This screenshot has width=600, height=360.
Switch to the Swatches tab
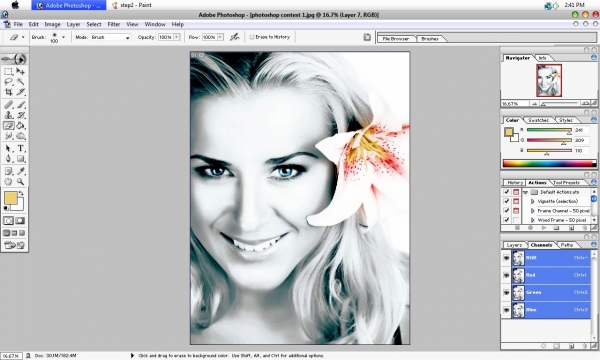click(538, 120)
